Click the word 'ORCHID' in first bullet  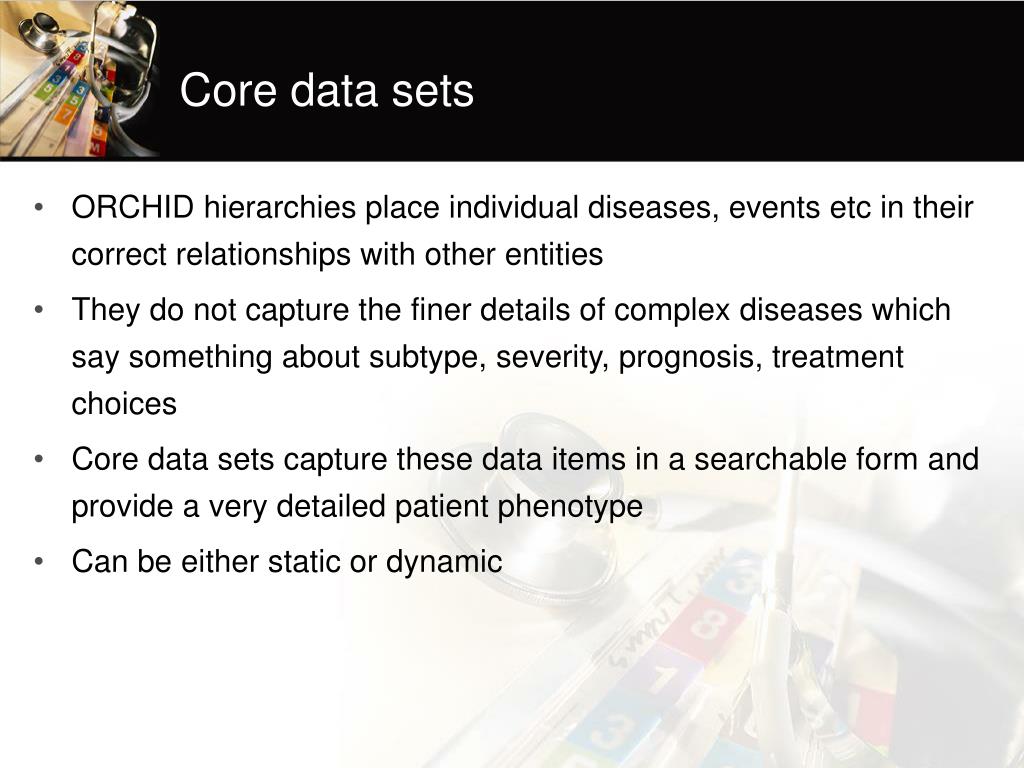[133, 208]
